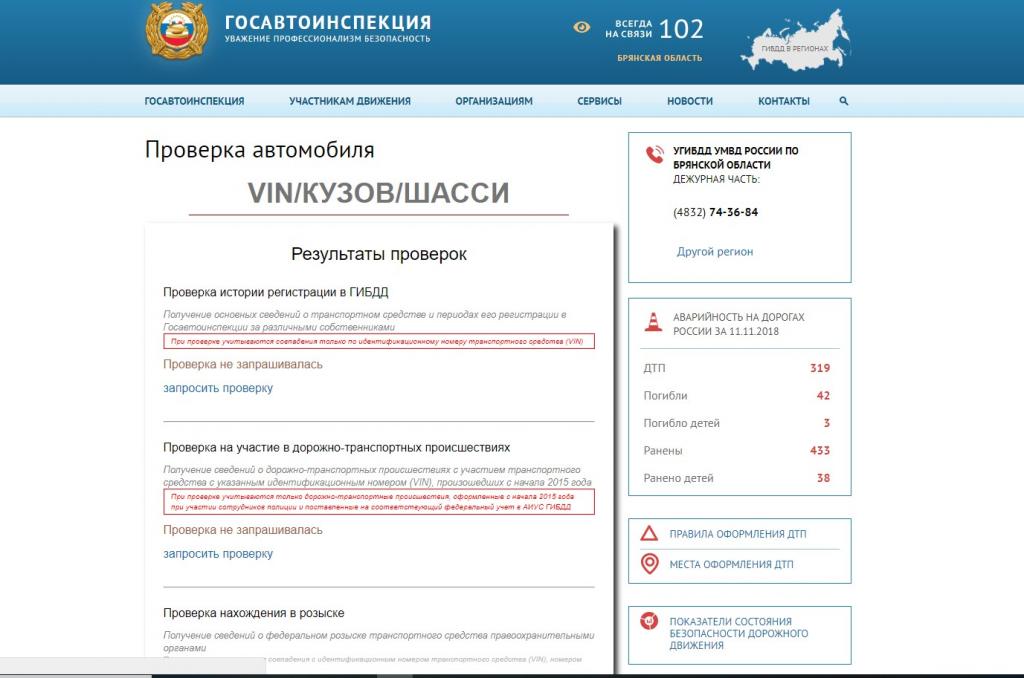1024x678 pixels.
Task: Click the Погибло детей value 3
Action: point(827,423)
